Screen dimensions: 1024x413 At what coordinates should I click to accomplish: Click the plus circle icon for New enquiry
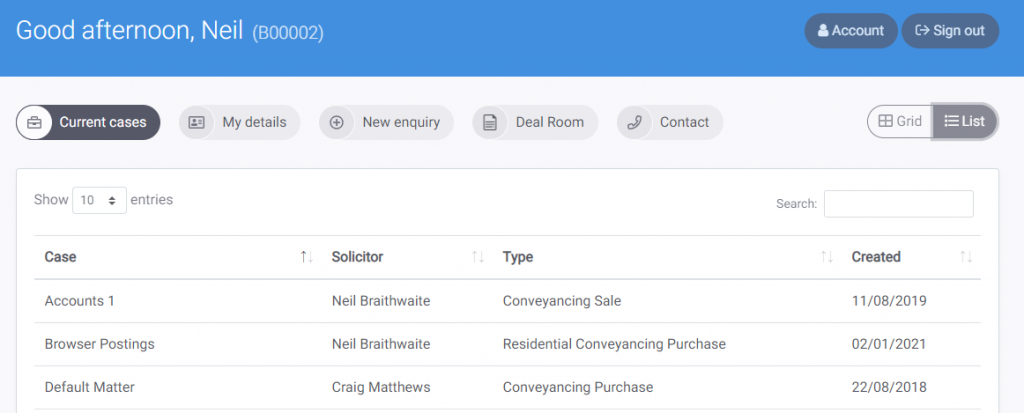(x=336, y=122)
